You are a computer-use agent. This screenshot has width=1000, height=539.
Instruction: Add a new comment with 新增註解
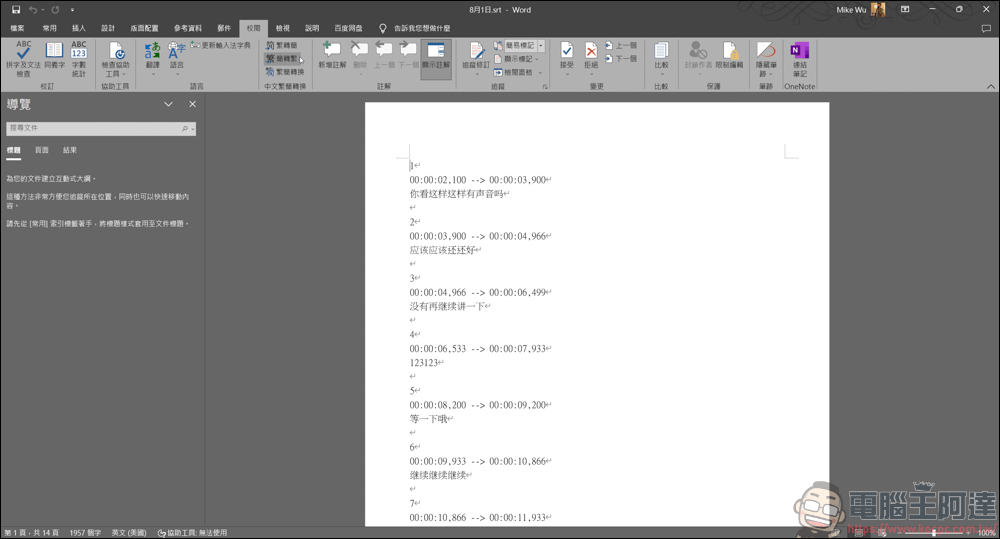(x=332, y=55)
